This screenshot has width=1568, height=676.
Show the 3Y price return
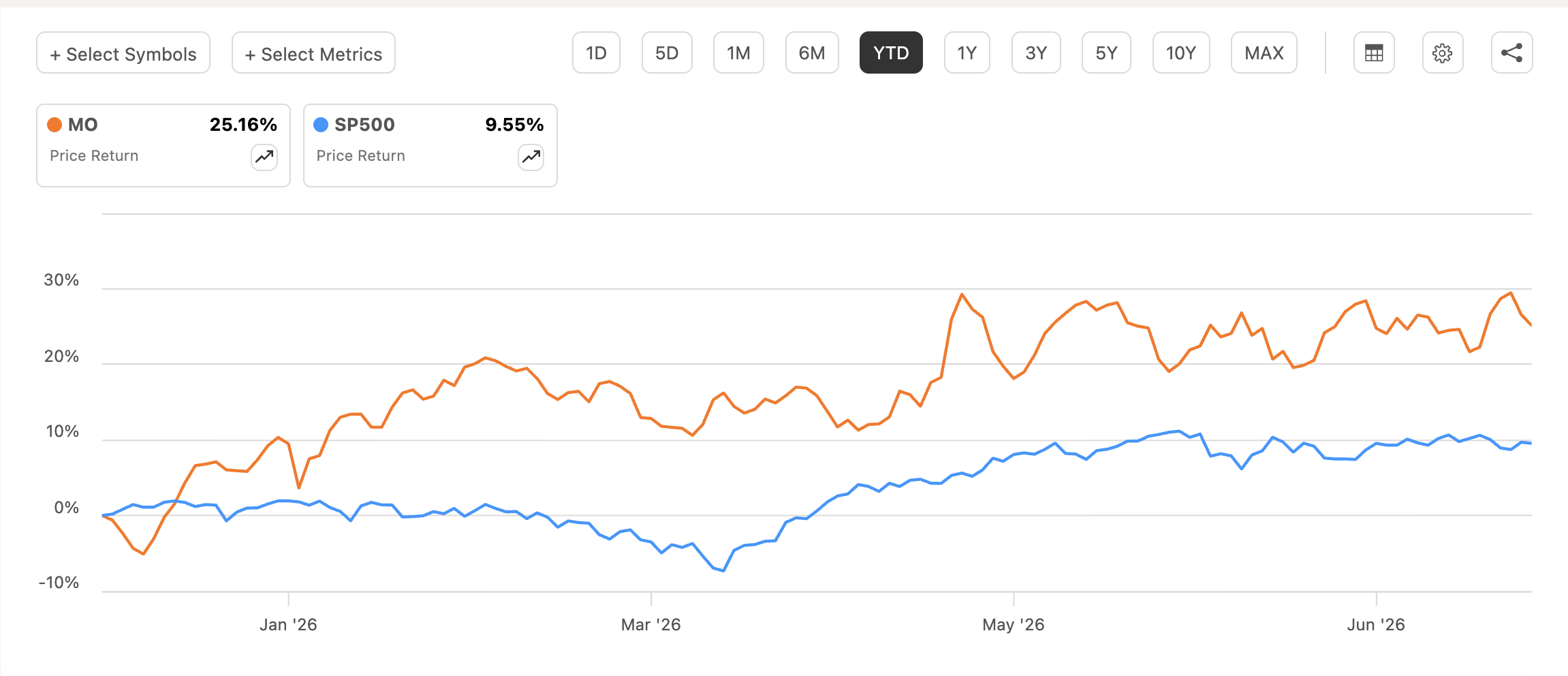click(1036, 52)
